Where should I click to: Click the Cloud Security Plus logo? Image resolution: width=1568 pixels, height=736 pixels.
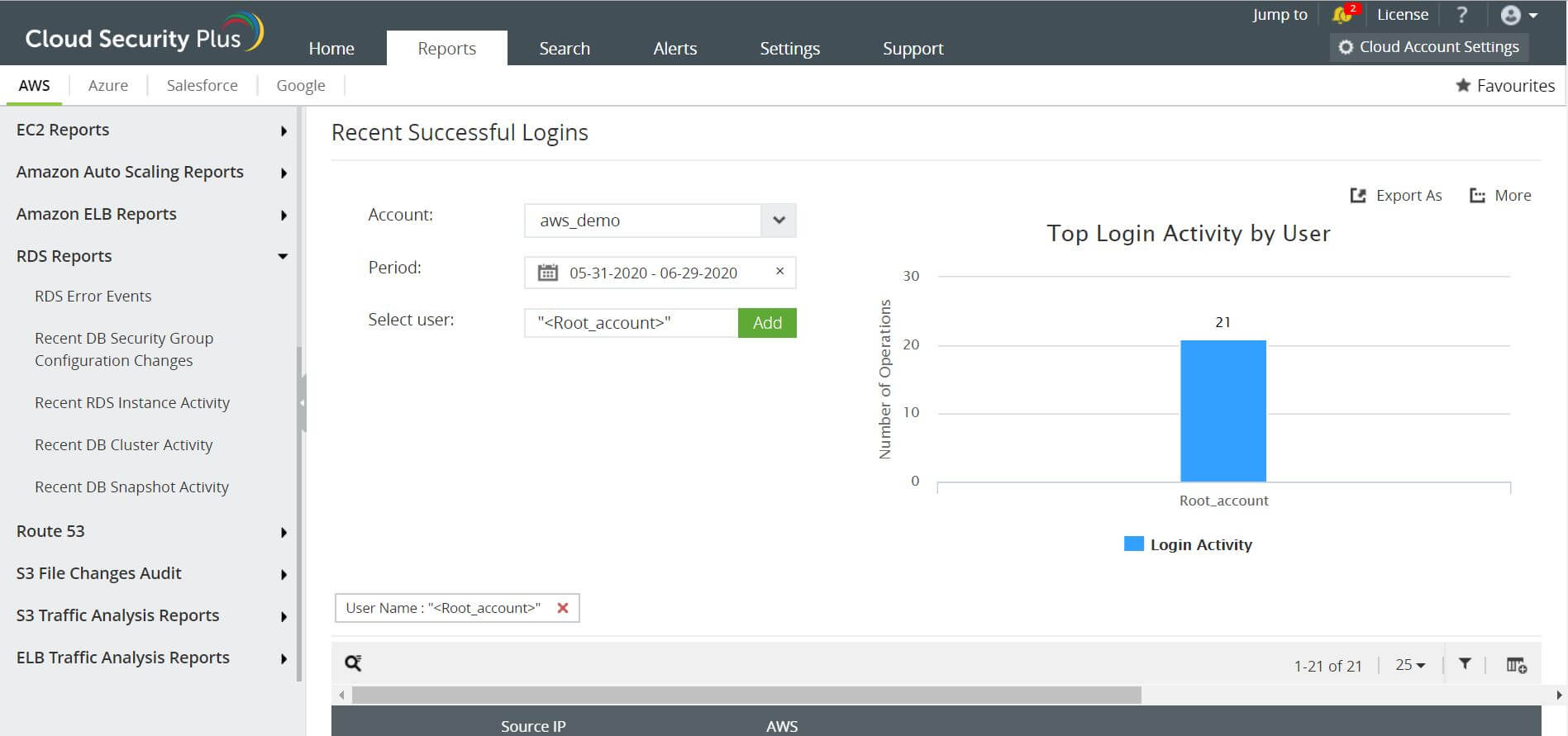(x=144, y=35)
